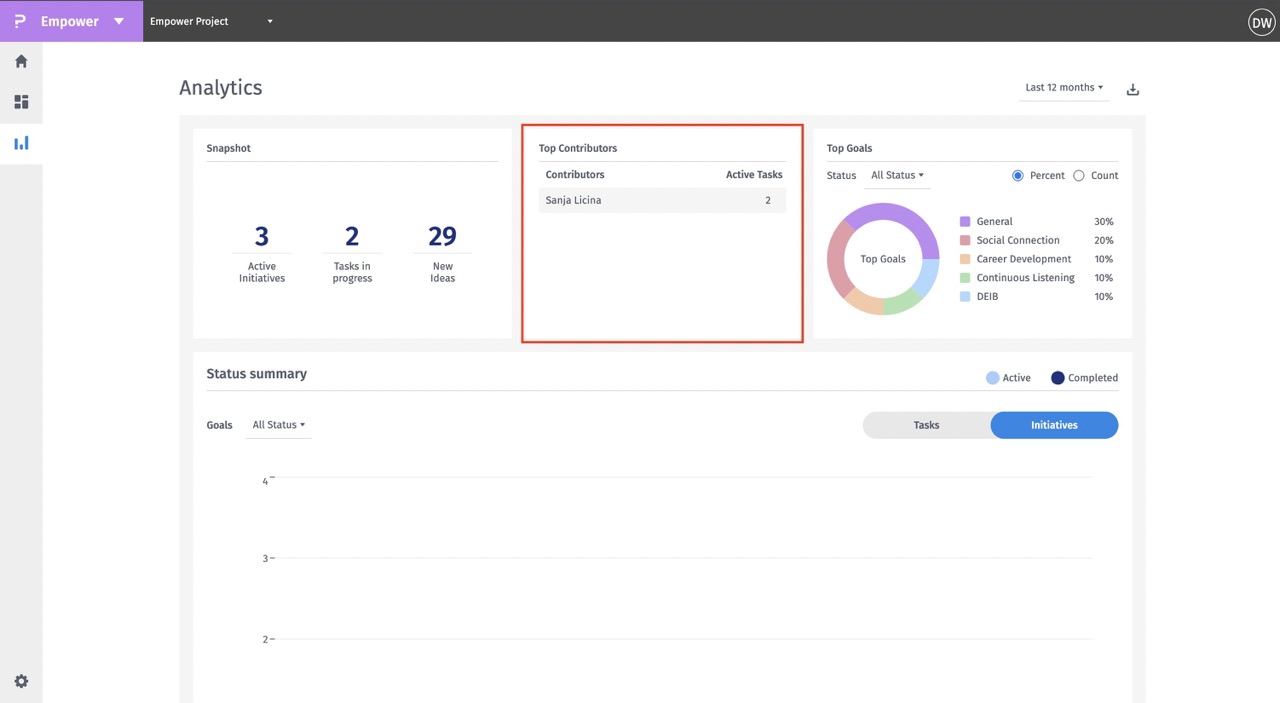The width and height of the screenshot is (1280, 703).
Task: Select the Percent radio button
Action: [x=1018, y=176]
